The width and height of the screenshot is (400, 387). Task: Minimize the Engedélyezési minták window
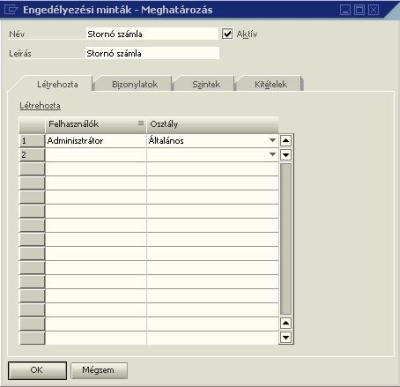[x=345, y=10]
